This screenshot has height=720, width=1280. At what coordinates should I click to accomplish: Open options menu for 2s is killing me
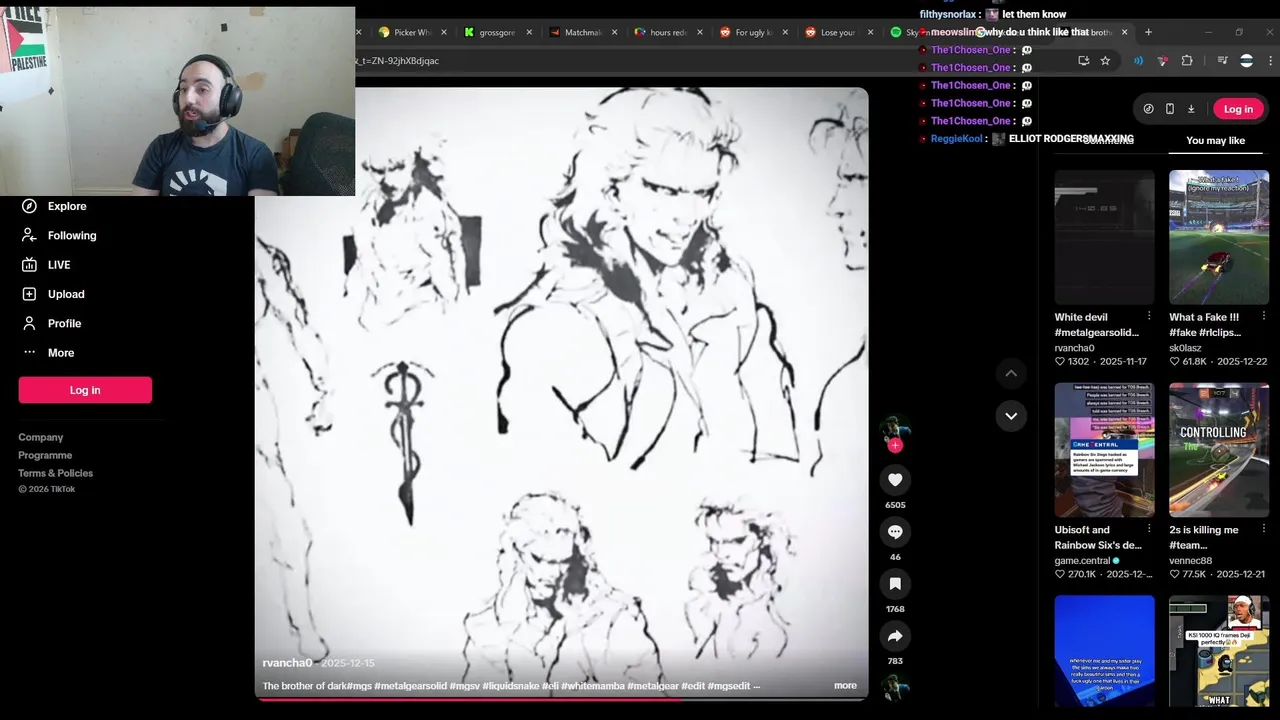click(1263, 529)
